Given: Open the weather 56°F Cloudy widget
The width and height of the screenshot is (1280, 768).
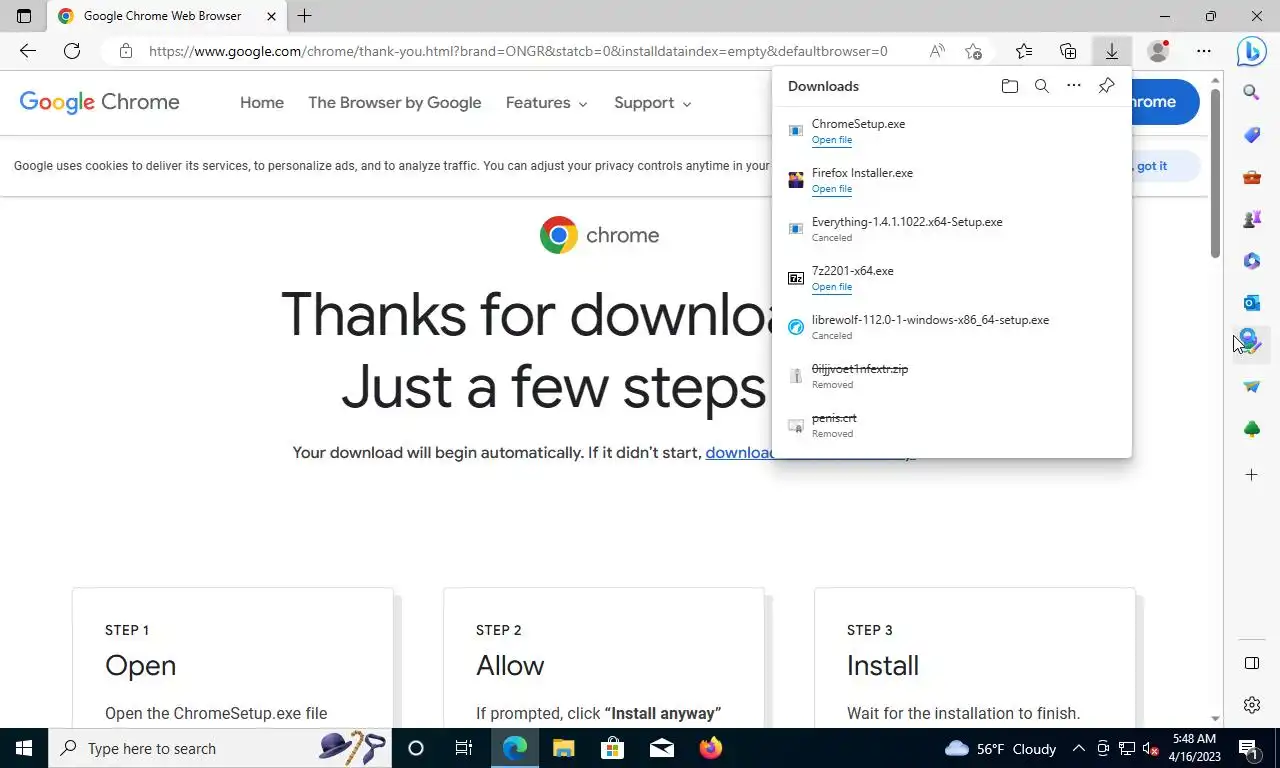Looking at the screenshot, I should pos(1001,748).
